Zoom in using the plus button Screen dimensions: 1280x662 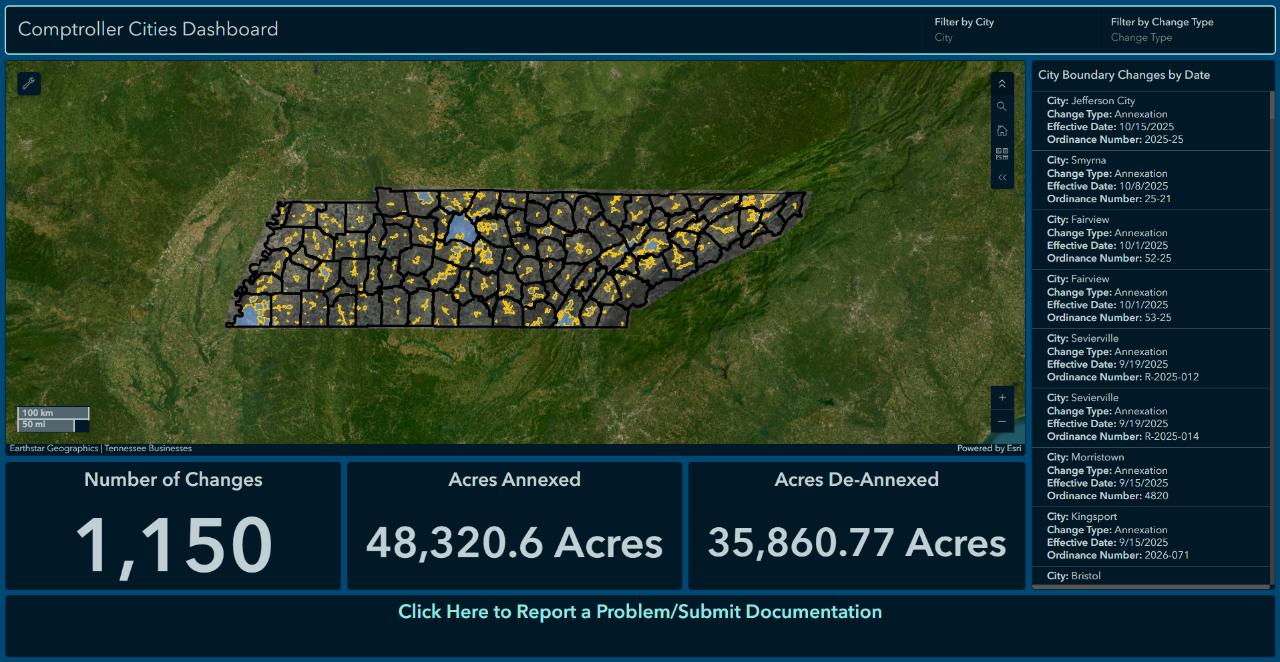point(1001,397)
